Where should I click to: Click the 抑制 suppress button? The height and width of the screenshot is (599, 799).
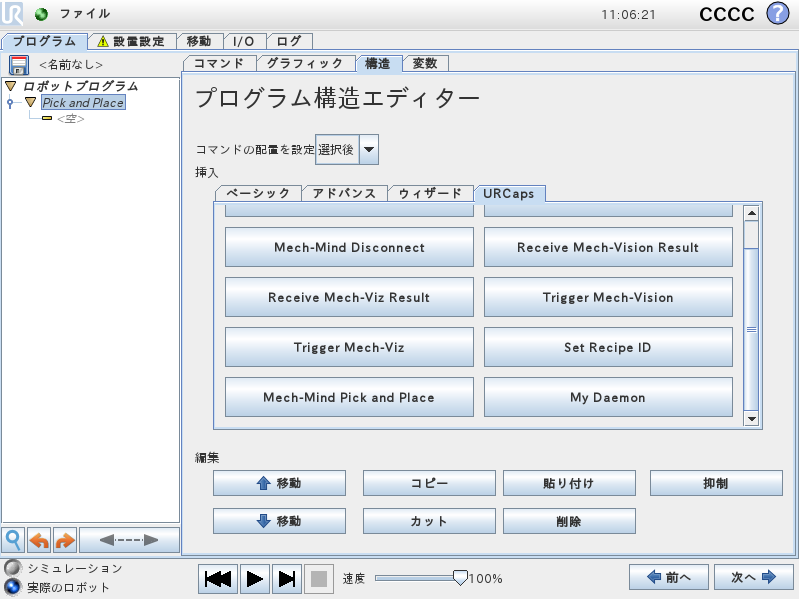click(x=716, y=483)
